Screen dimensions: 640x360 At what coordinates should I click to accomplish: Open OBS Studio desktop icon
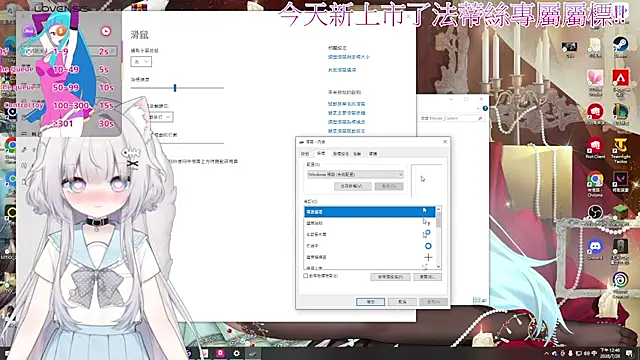tap(595, 213)
